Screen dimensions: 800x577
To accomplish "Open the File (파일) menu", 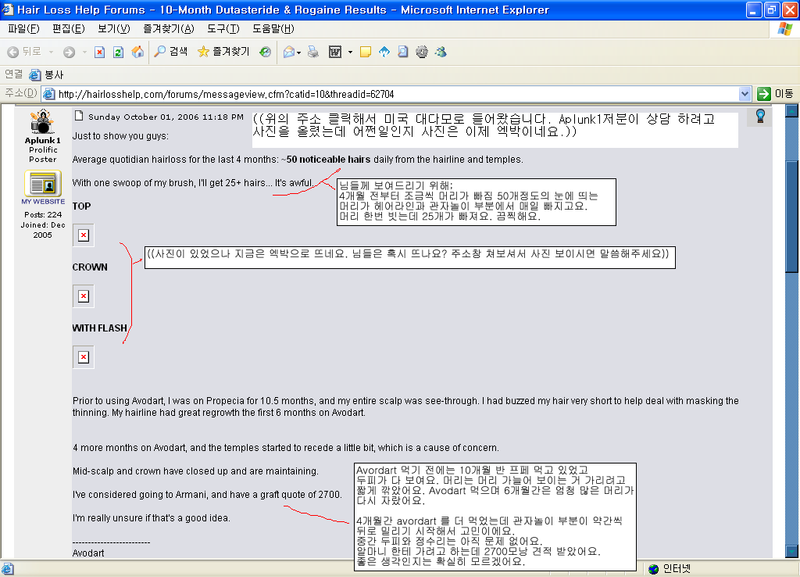I will coord(23,29).
